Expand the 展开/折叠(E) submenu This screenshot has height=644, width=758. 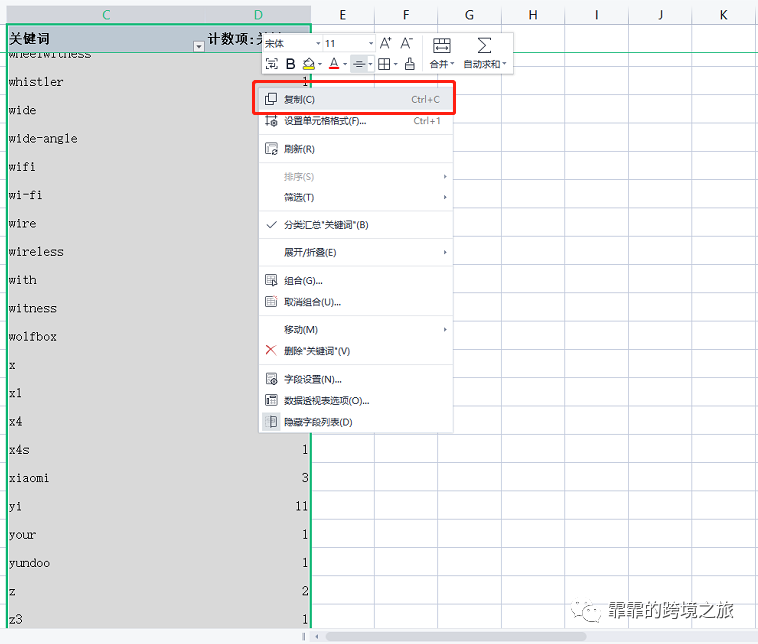356,252
